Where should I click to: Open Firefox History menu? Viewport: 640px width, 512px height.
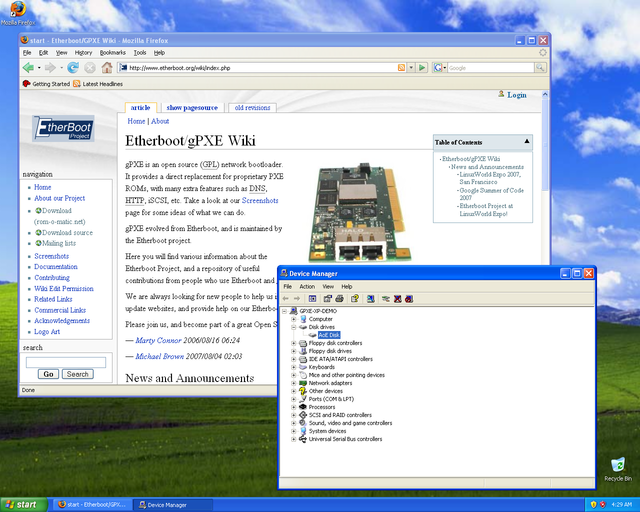[x=83, y=53]
